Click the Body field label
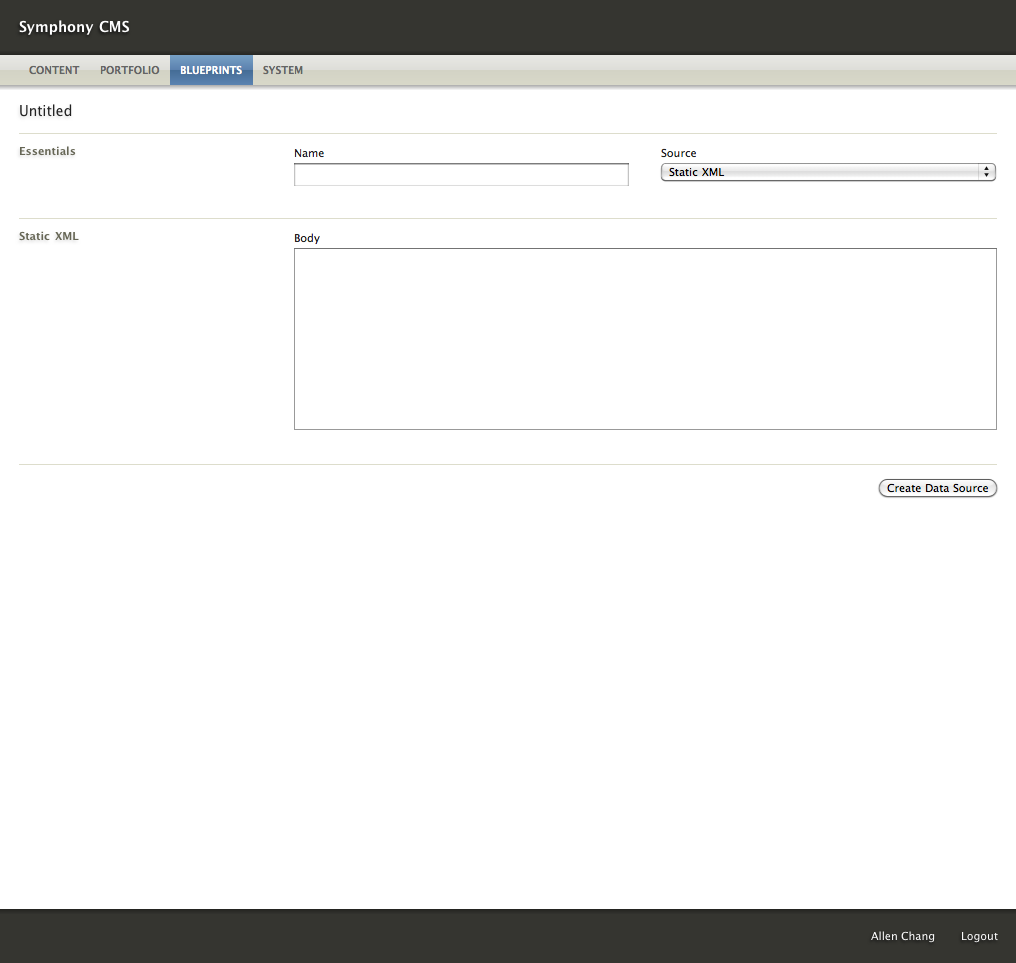Image resolution: width=1016 pixels, height=963 pixels. (307, 238)
